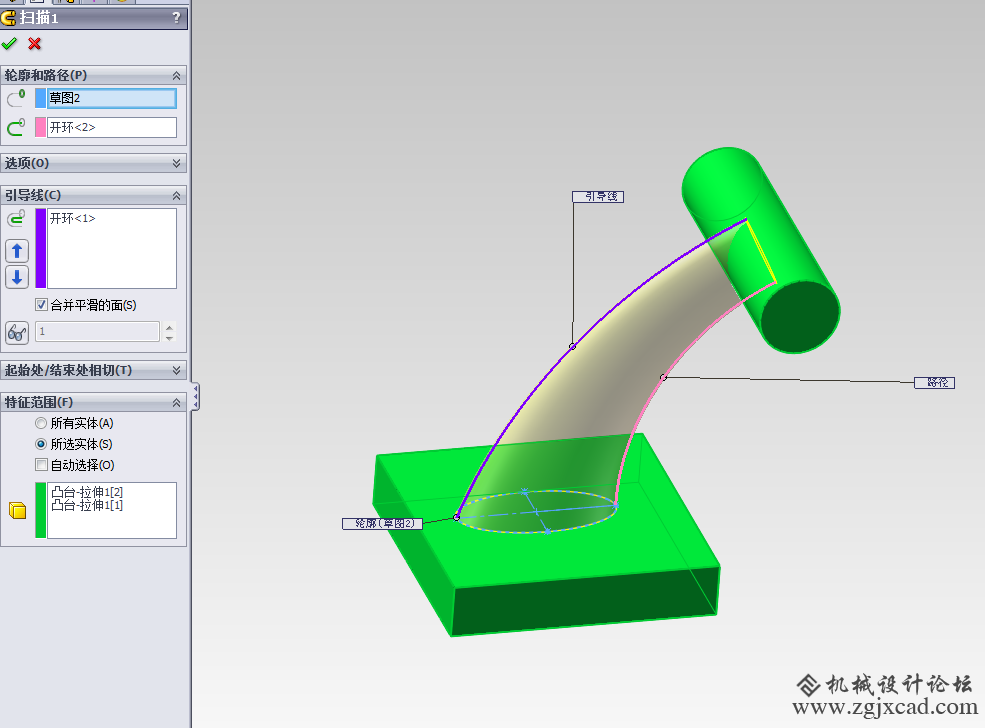Click the 扫描1 panel title
Screen dimensions: 985x728
click(38, 18)
